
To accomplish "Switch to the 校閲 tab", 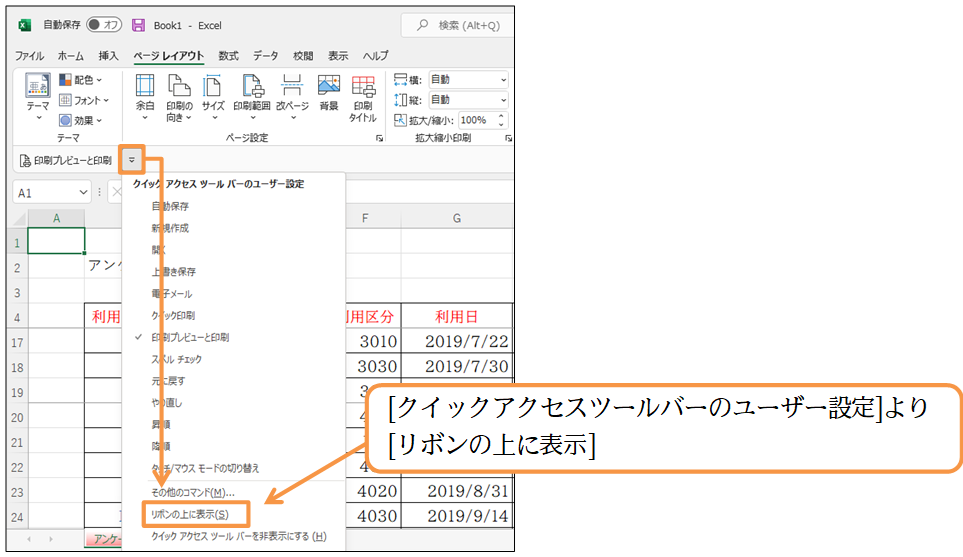I will (303, 56).
